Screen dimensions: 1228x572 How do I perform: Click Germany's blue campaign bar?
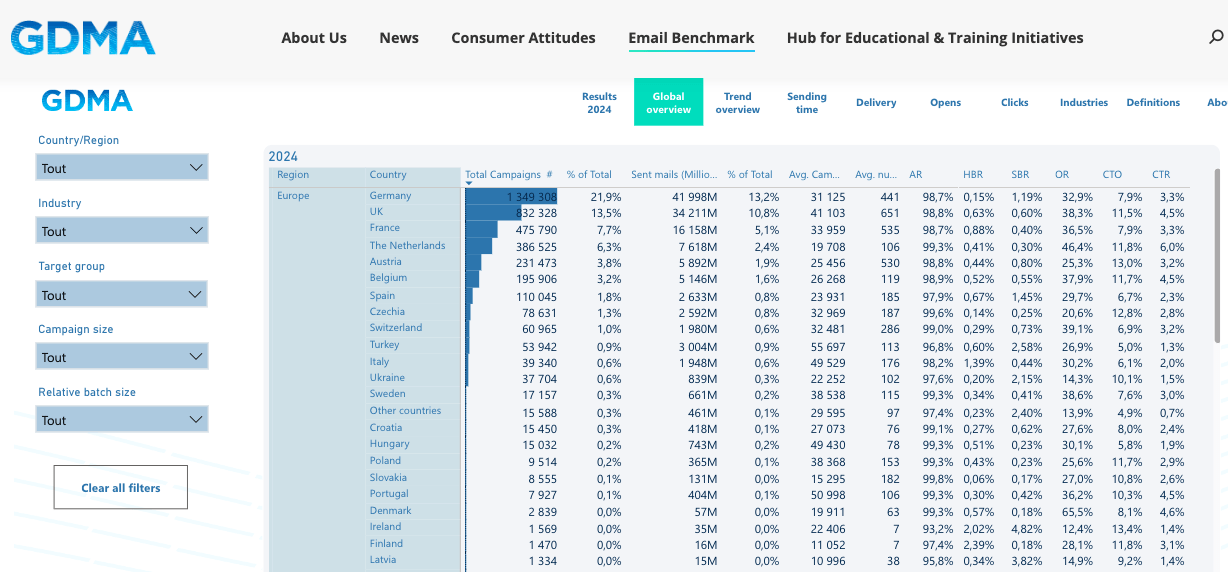[x=510, y=196]
